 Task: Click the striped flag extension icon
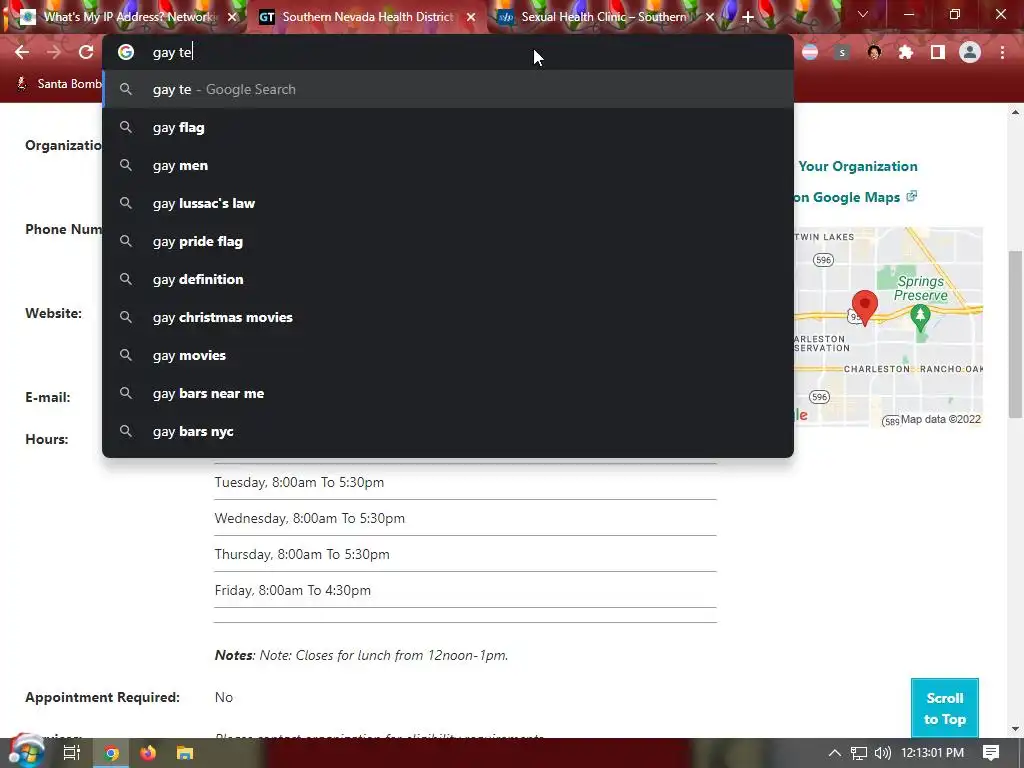click(810, 52)
